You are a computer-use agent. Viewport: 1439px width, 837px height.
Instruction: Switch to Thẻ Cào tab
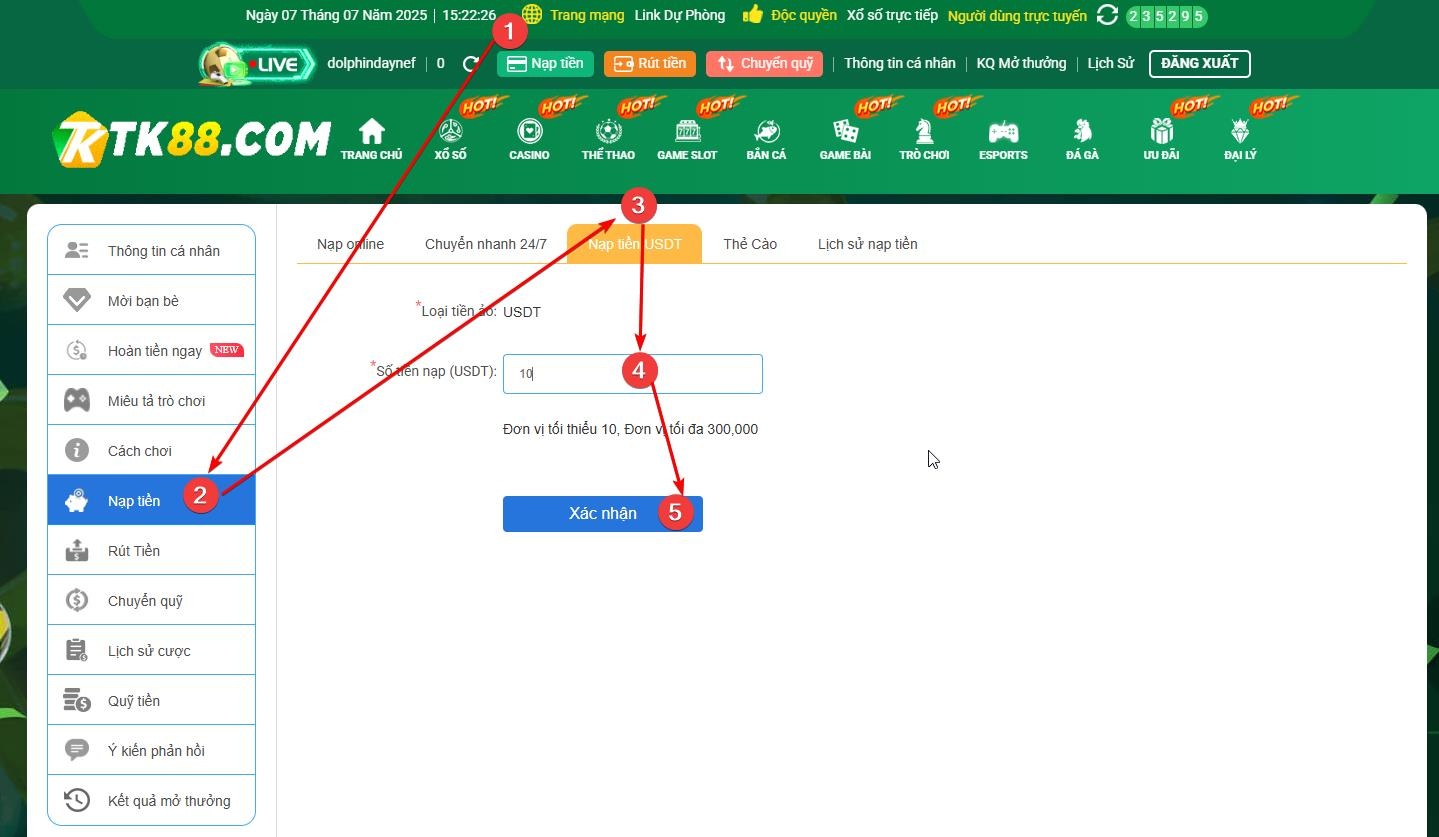[750, 244]
